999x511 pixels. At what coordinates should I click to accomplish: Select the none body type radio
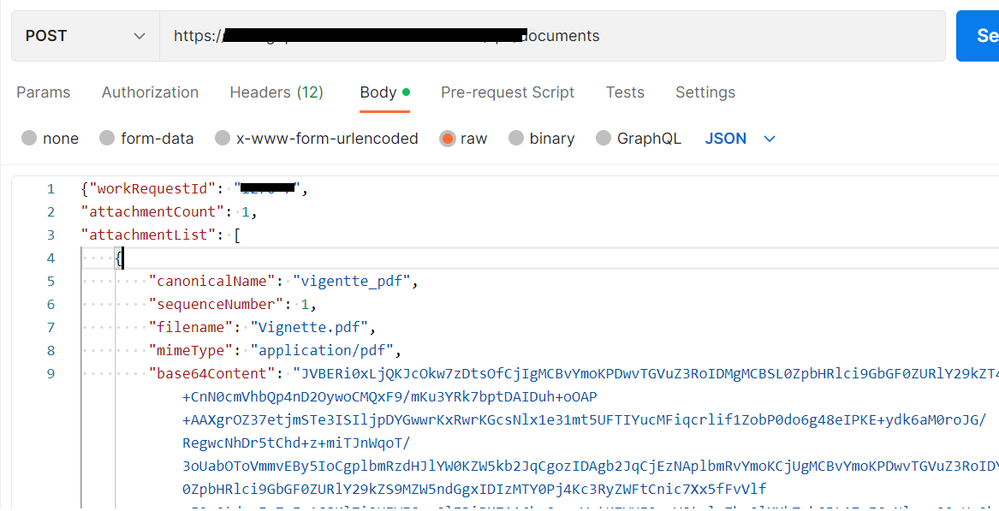[x=29, y=139]
